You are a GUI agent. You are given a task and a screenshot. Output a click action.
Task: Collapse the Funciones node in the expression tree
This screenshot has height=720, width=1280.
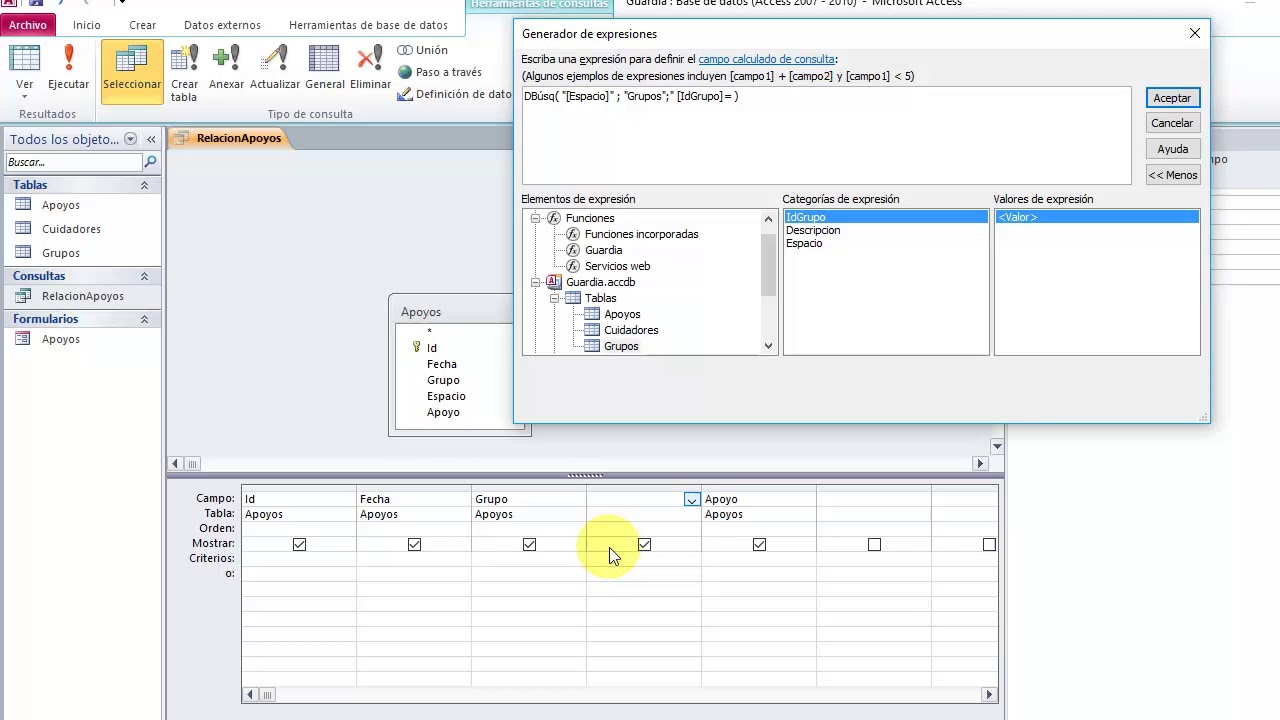(x=536, y=218)
